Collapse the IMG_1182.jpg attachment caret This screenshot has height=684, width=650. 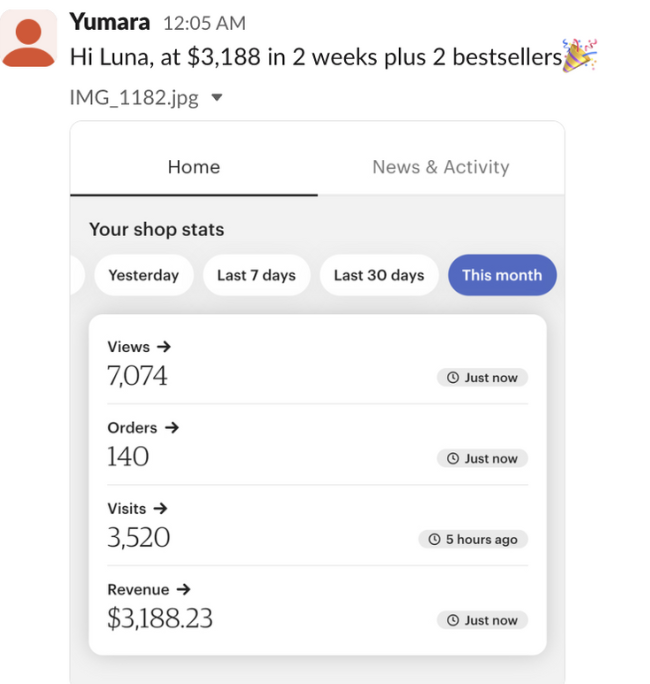tap(218, 98)
